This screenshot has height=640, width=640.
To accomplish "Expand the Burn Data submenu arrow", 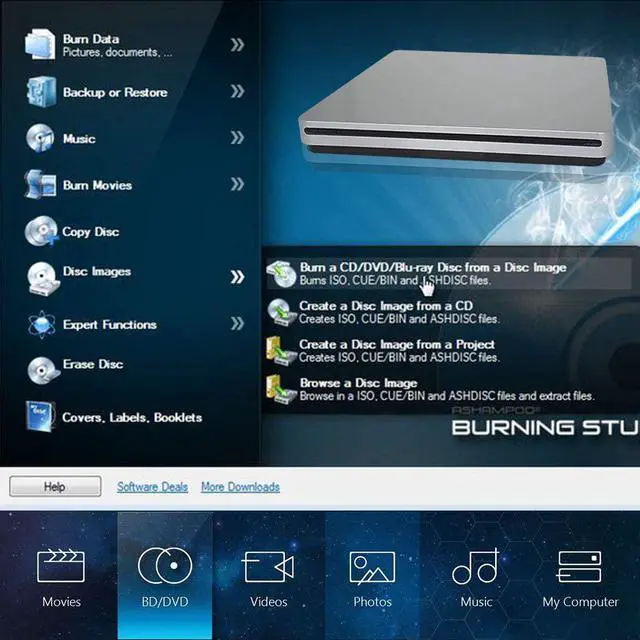I will pyautogui.click(x=237, y=45).
